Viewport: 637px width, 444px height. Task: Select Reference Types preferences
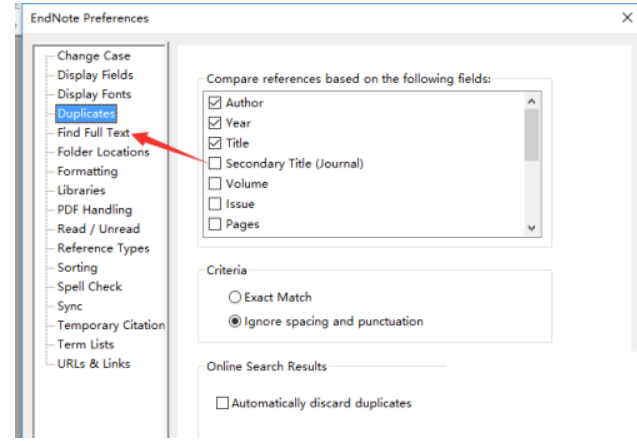pyautogui.click(x=103, y=248)
